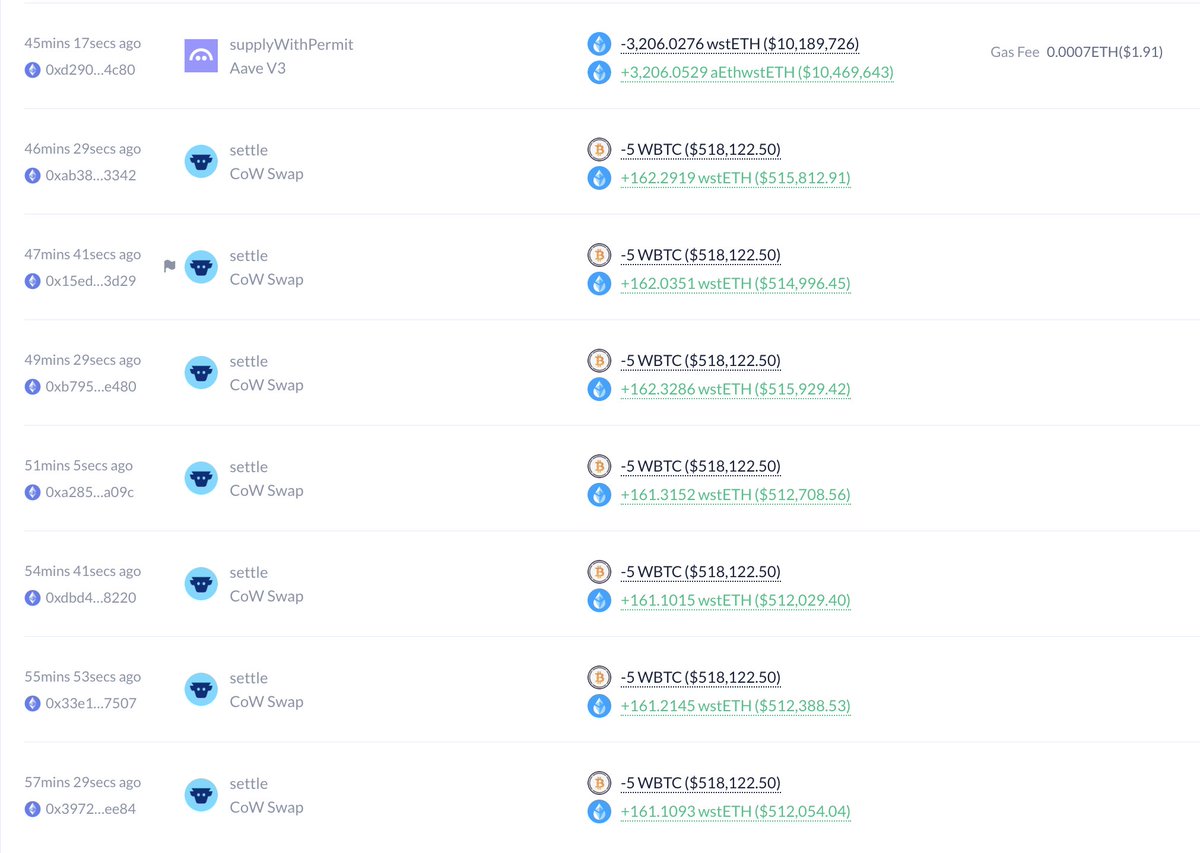Open transaction hash 0xd290...4c80
Screen dimensions: 1200x853
point(90,70)
